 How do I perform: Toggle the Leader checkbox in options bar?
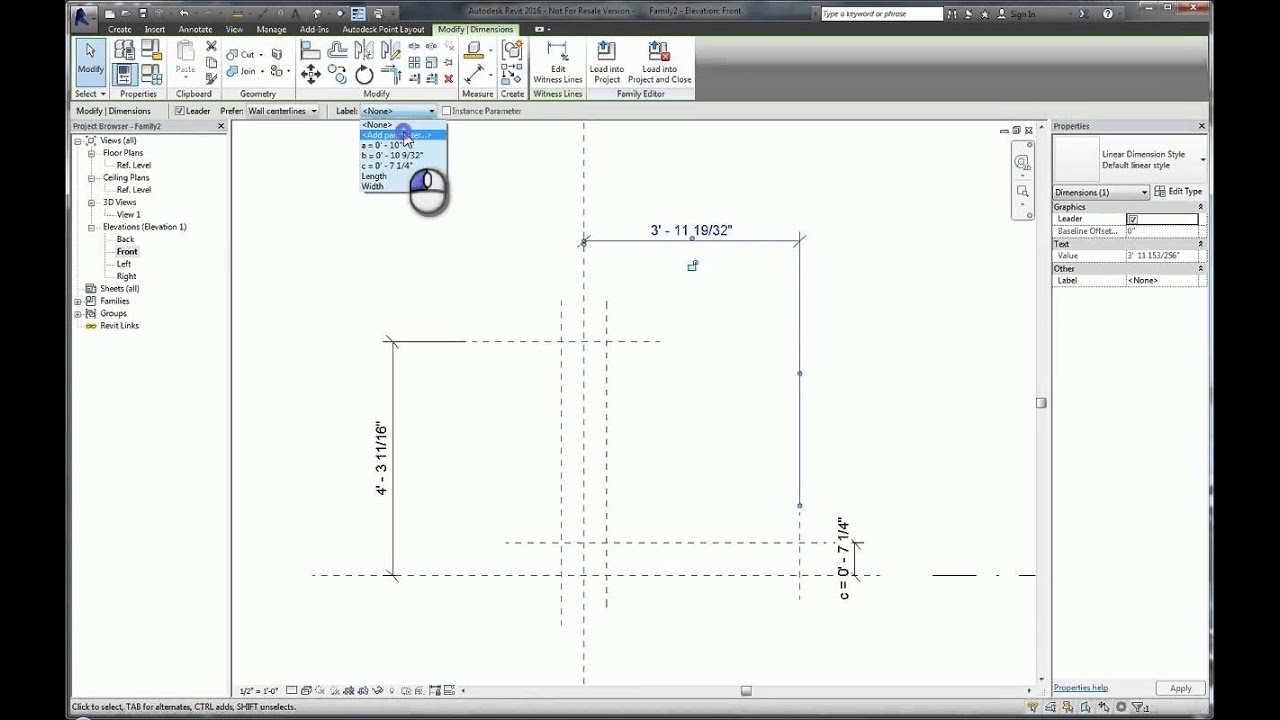pyautogui.click(x=181, y=111)
